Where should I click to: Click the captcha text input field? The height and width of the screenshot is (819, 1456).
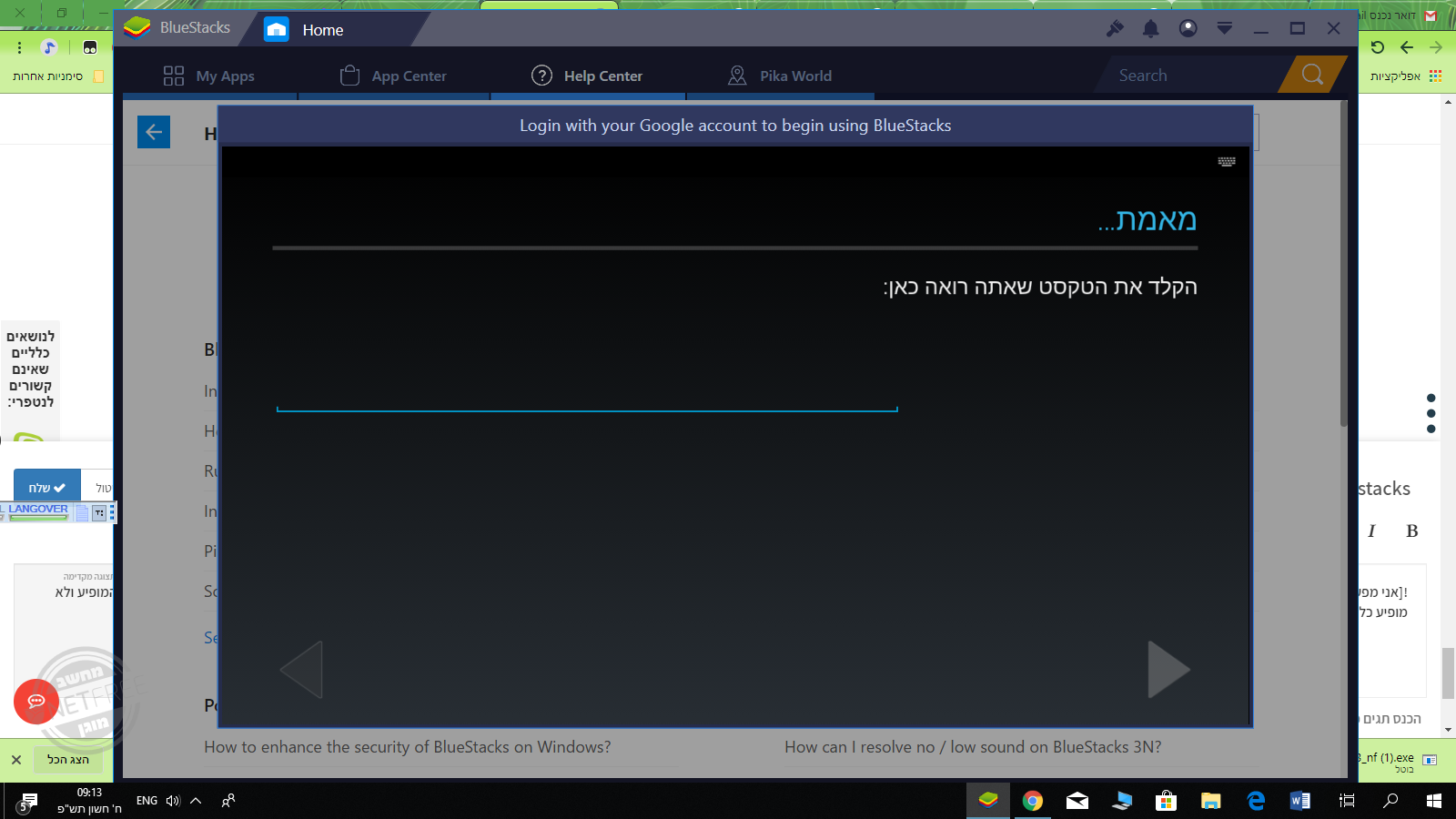pos(587,396)
